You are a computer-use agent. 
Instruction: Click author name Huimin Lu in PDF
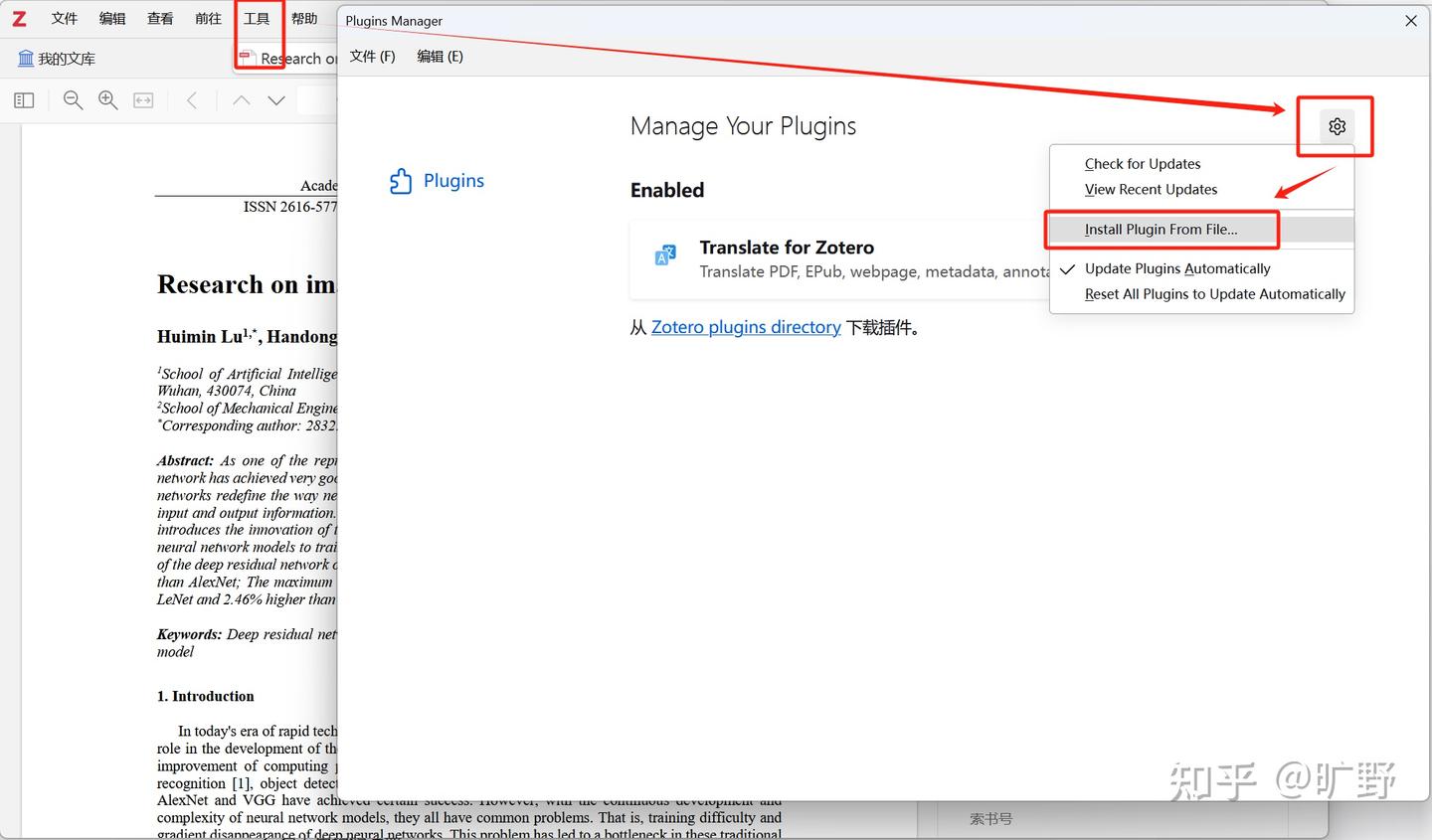200,336
